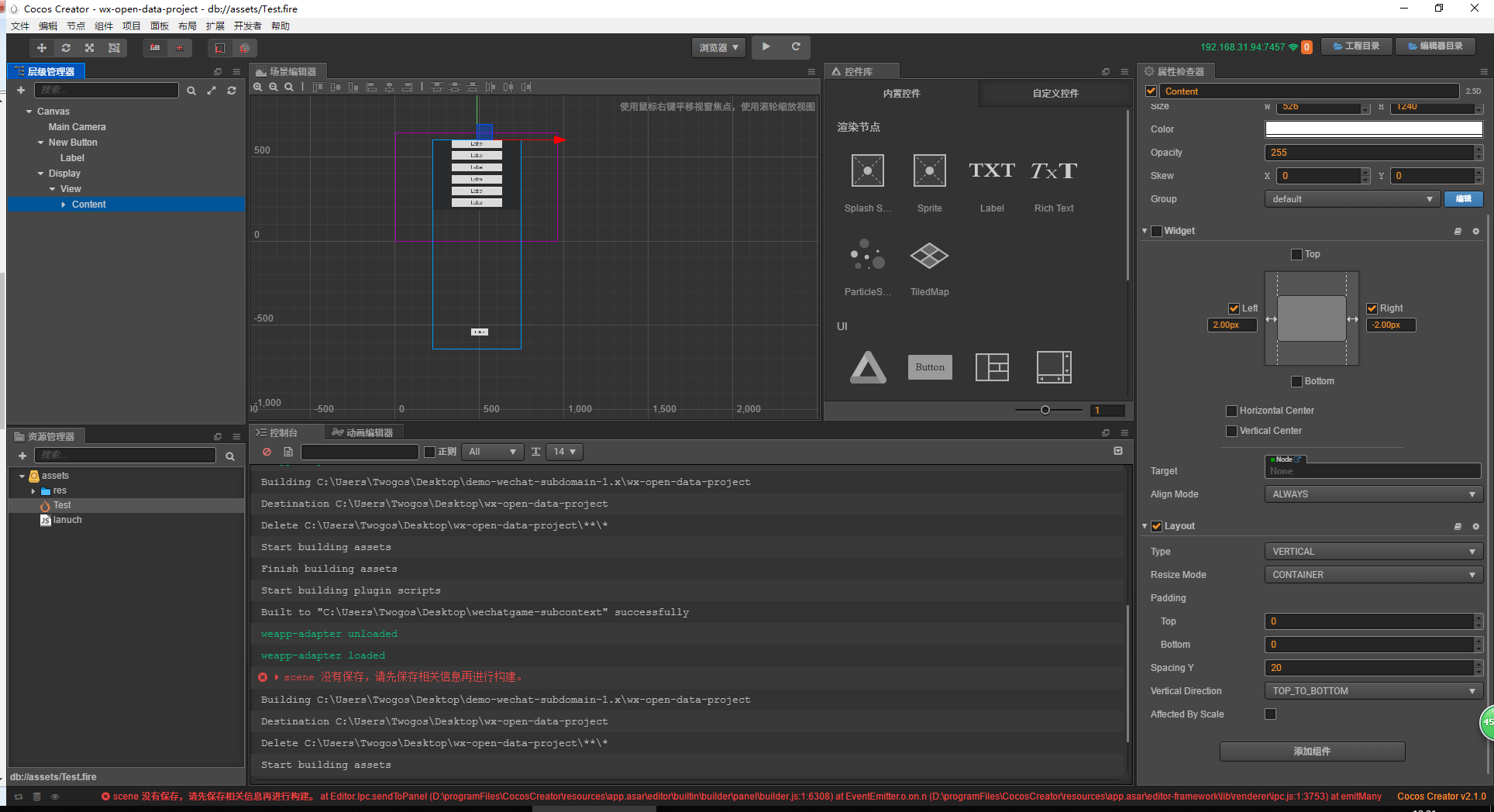Click the hierarchy refresh icon
1494x812 pixels.
click(x=232, y=91)
